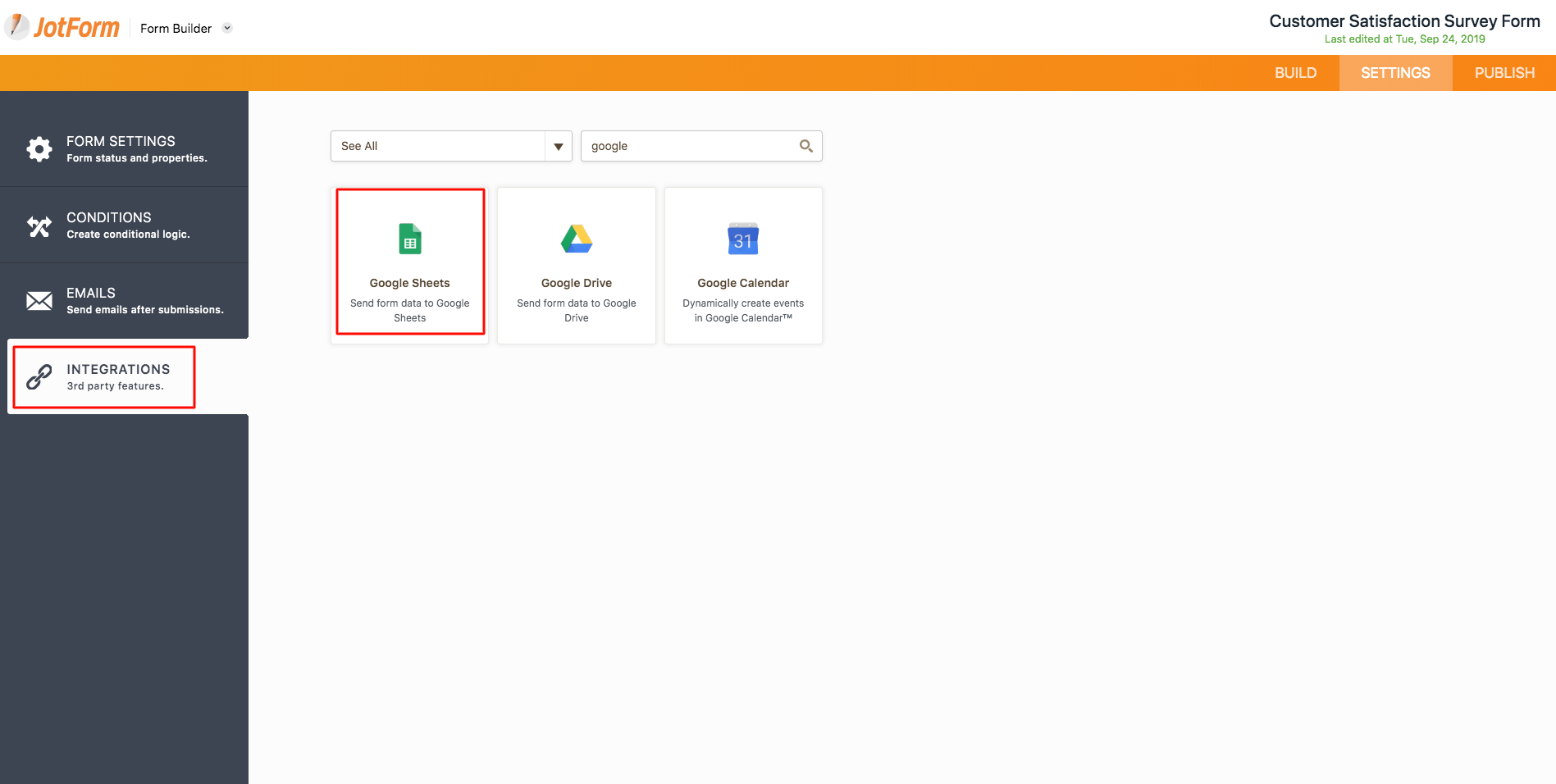
Task: Click the Google Calendar icon
Action: click(743, 239)
